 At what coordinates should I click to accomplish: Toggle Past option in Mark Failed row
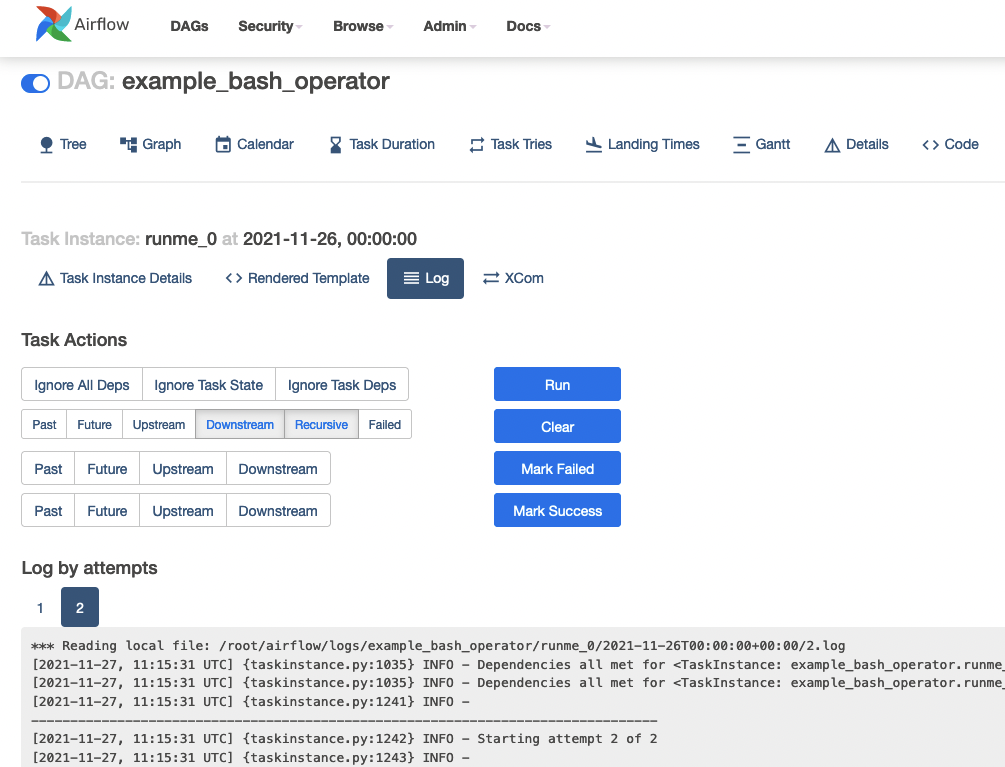tap(48, 468)
